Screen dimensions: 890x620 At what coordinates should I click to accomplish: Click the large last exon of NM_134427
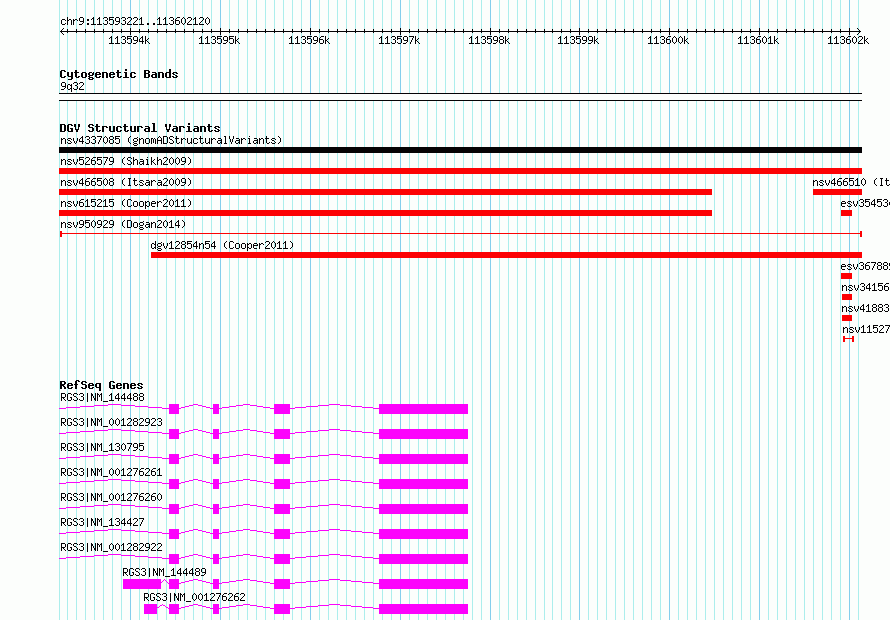423,534
